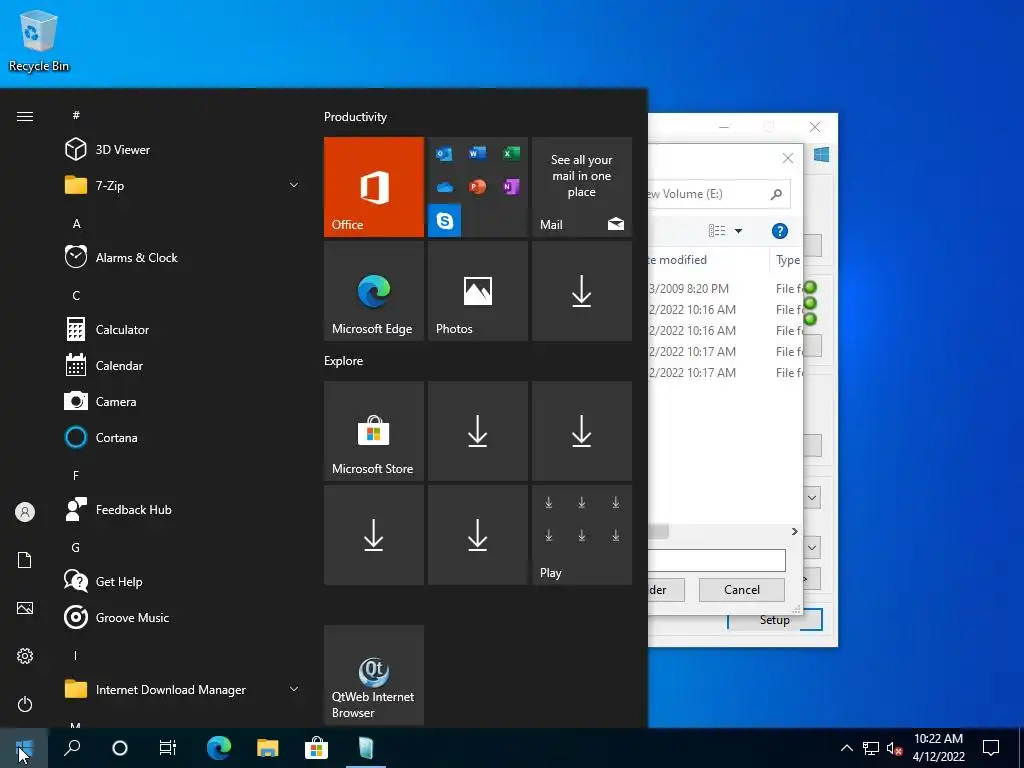Open Microsoft Store from the taskbar

[x=316, y=748]
